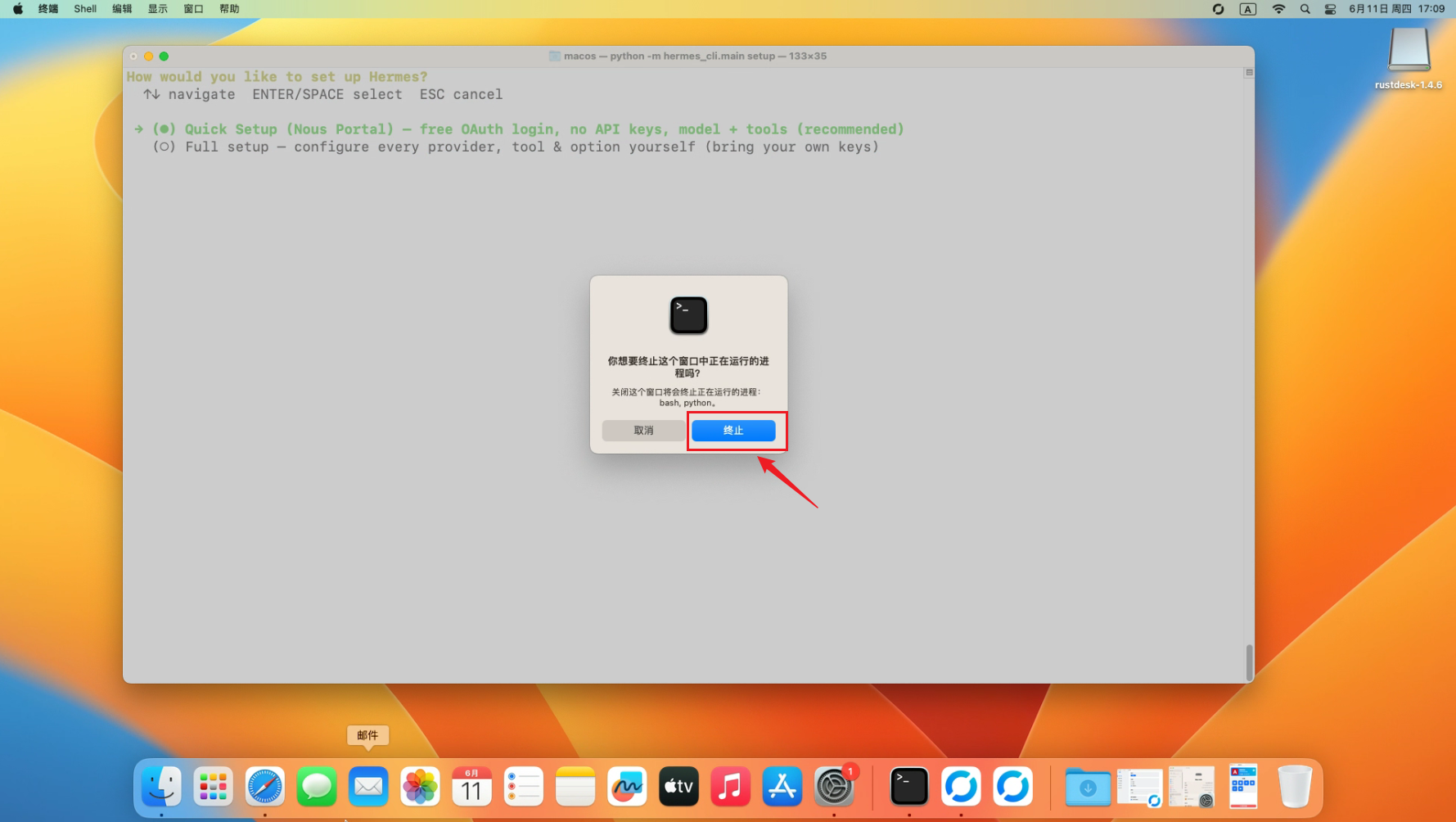This screenshot has height=822, width=1456.
Task: Open the 编辑 menu
Action: pos(122,9)
